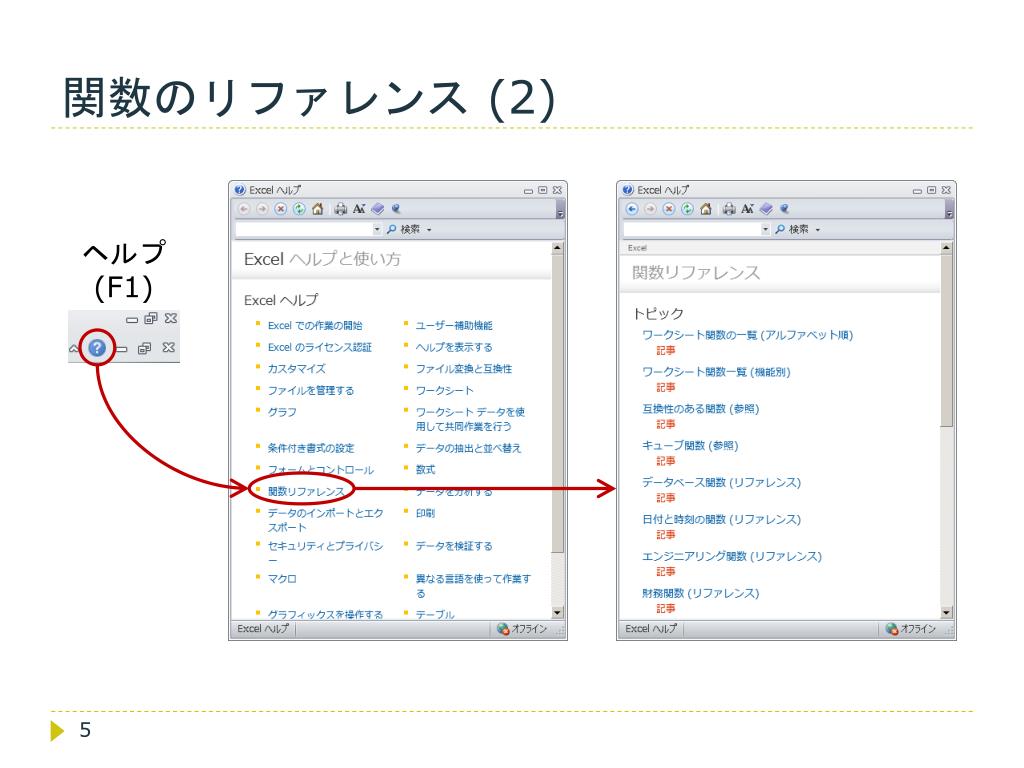Viewport: 1024px width, 768px height.
Task: Toggle Keep On Top pin, left Help window
Action: pos(396,209)
